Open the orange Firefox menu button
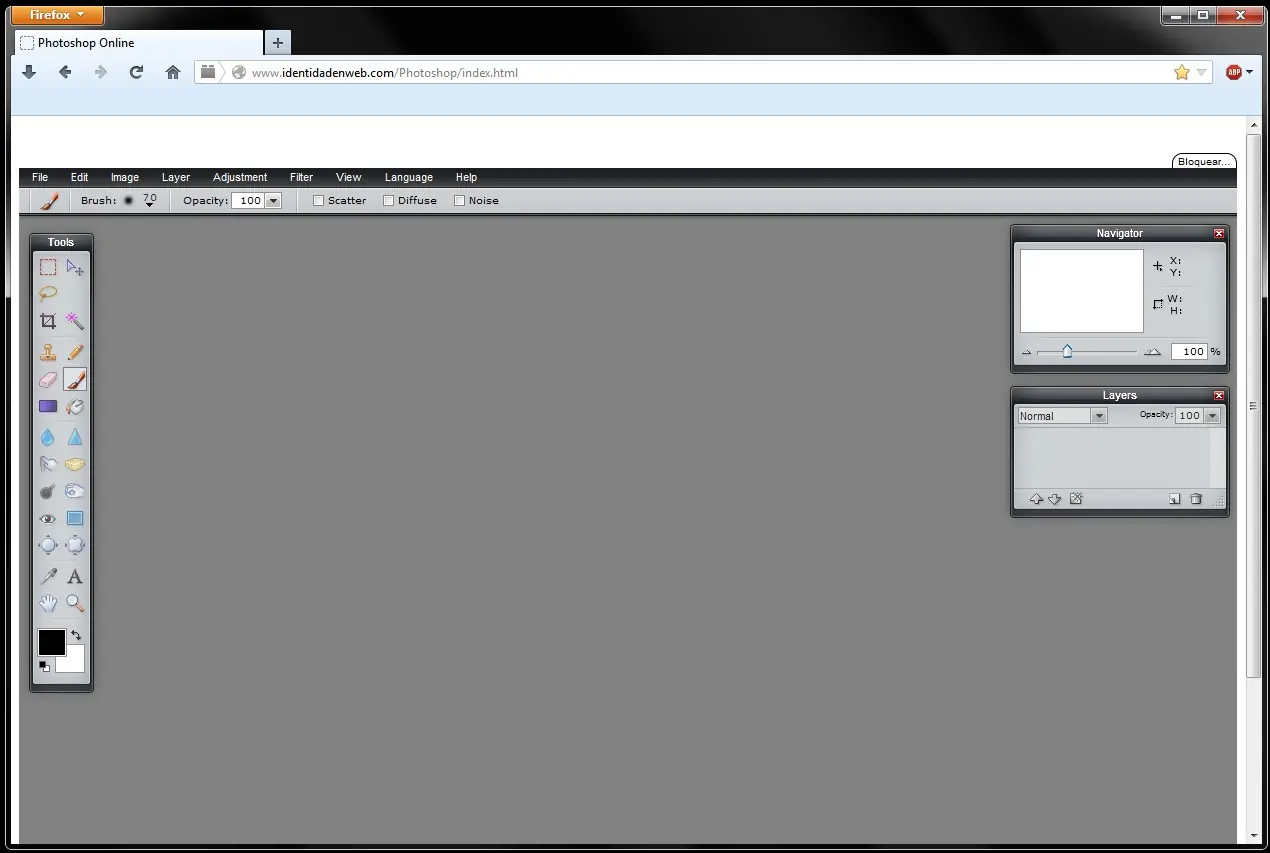Screen dimensions: 1270x853 pyautogui.click(x=60, y=15)
